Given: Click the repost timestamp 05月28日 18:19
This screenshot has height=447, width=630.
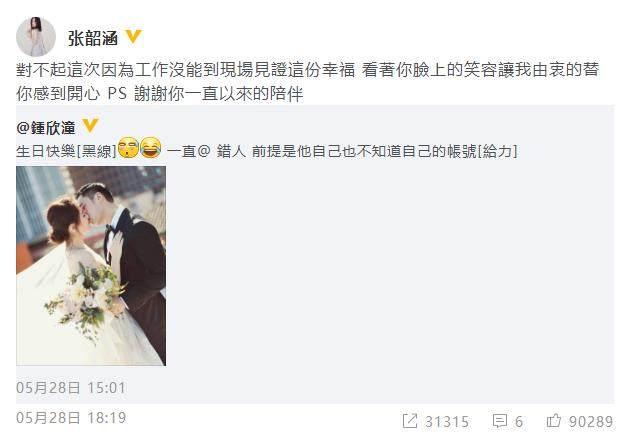Looking at the screenshot, I should pos(71,418).
